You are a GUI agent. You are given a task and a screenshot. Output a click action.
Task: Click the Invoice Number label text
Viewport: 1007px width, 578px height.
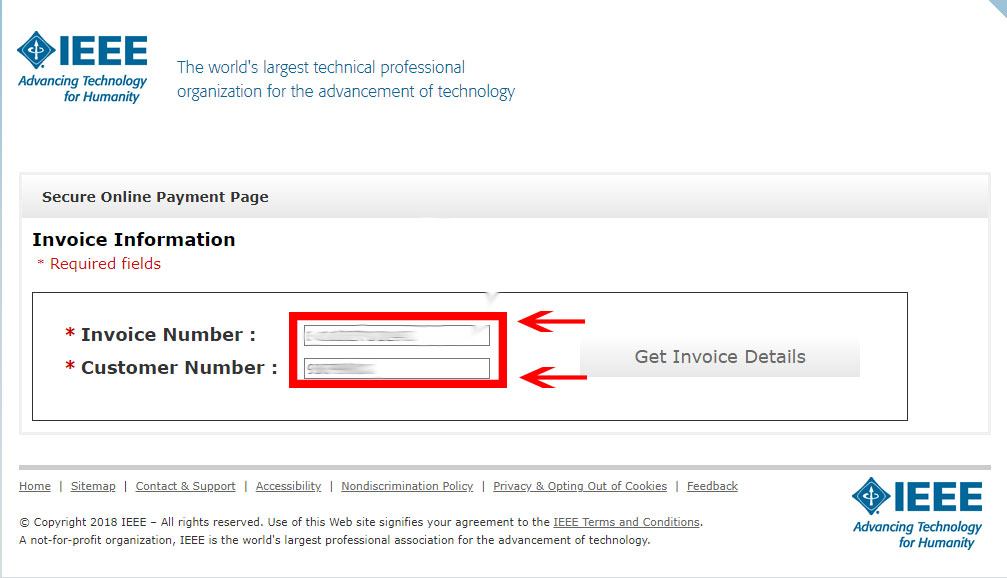[167, 335]
